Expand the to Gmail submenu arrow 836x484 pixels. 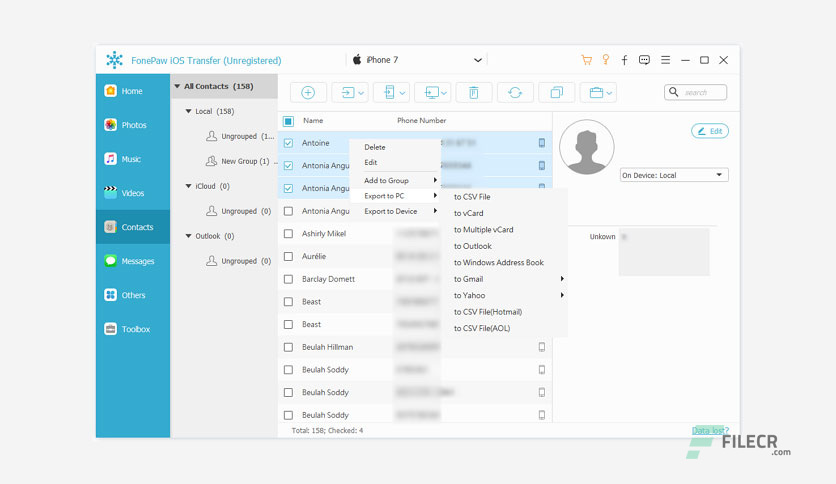tap(562, 279)
